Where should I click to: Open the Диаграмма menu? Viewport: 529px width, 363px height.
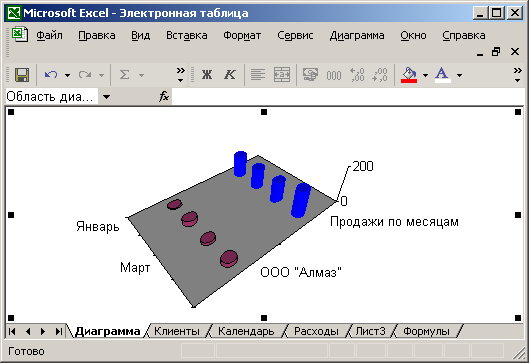[x=357, y=35]
